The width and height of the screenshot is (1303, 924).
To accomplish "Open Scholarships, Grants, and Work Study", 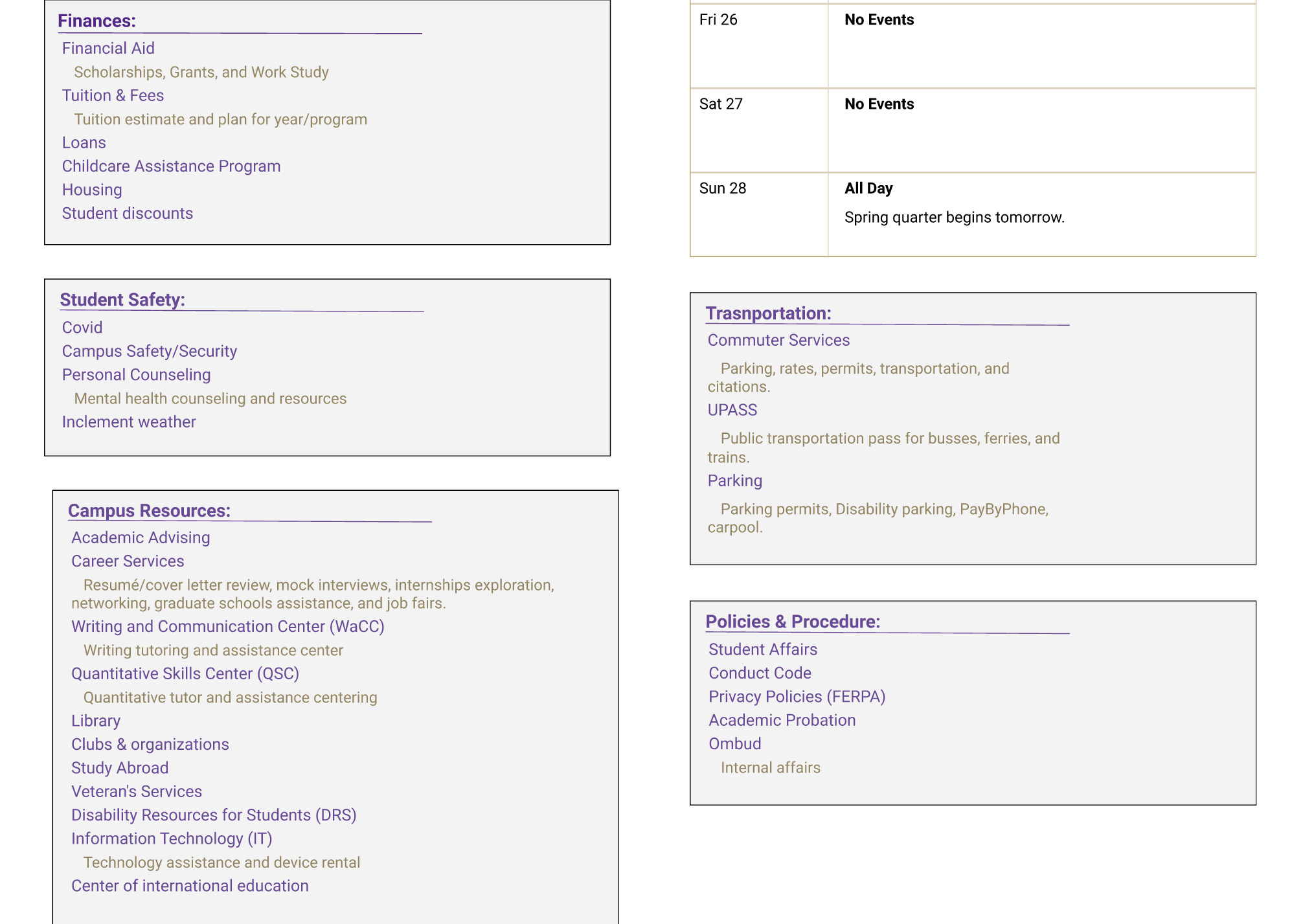I will [201, 72].
